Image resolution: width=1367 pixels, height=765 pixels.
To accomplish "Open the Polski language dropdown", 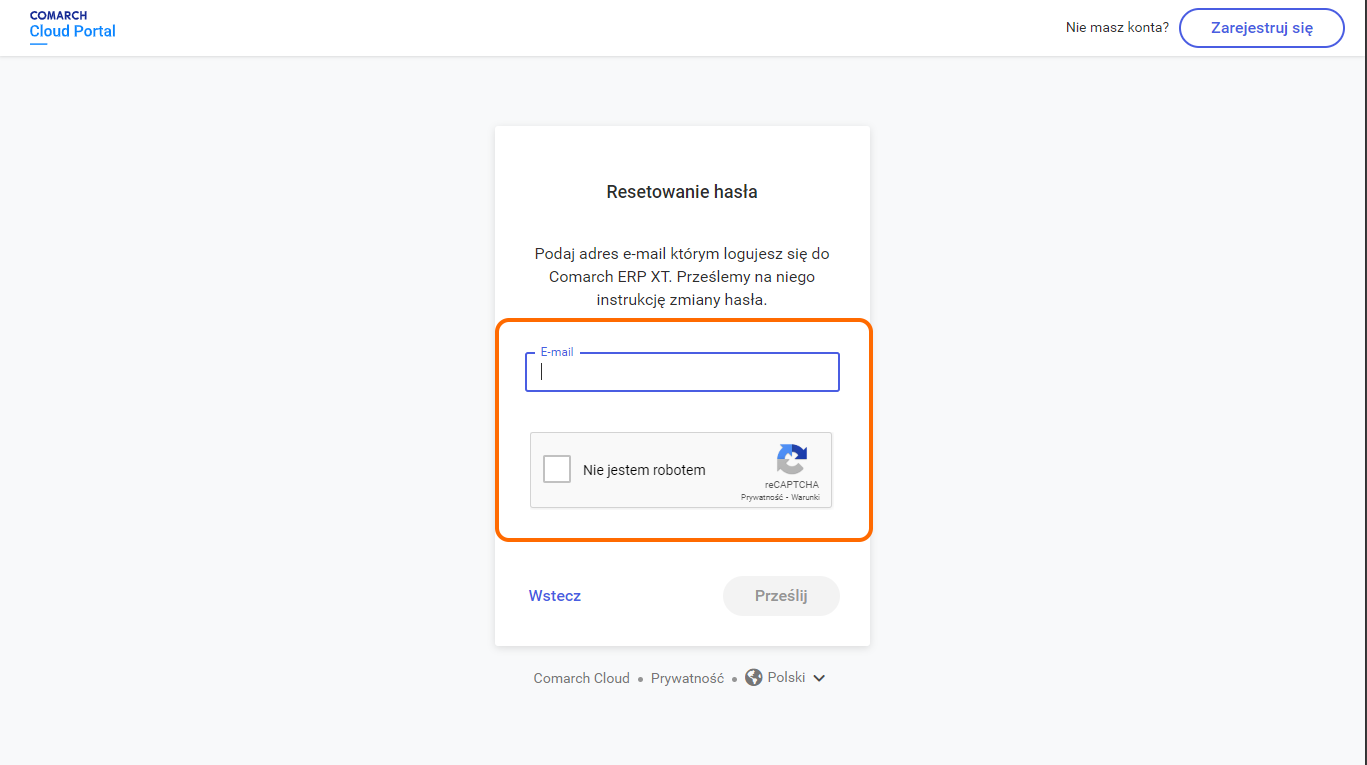I will coord(786,678).
